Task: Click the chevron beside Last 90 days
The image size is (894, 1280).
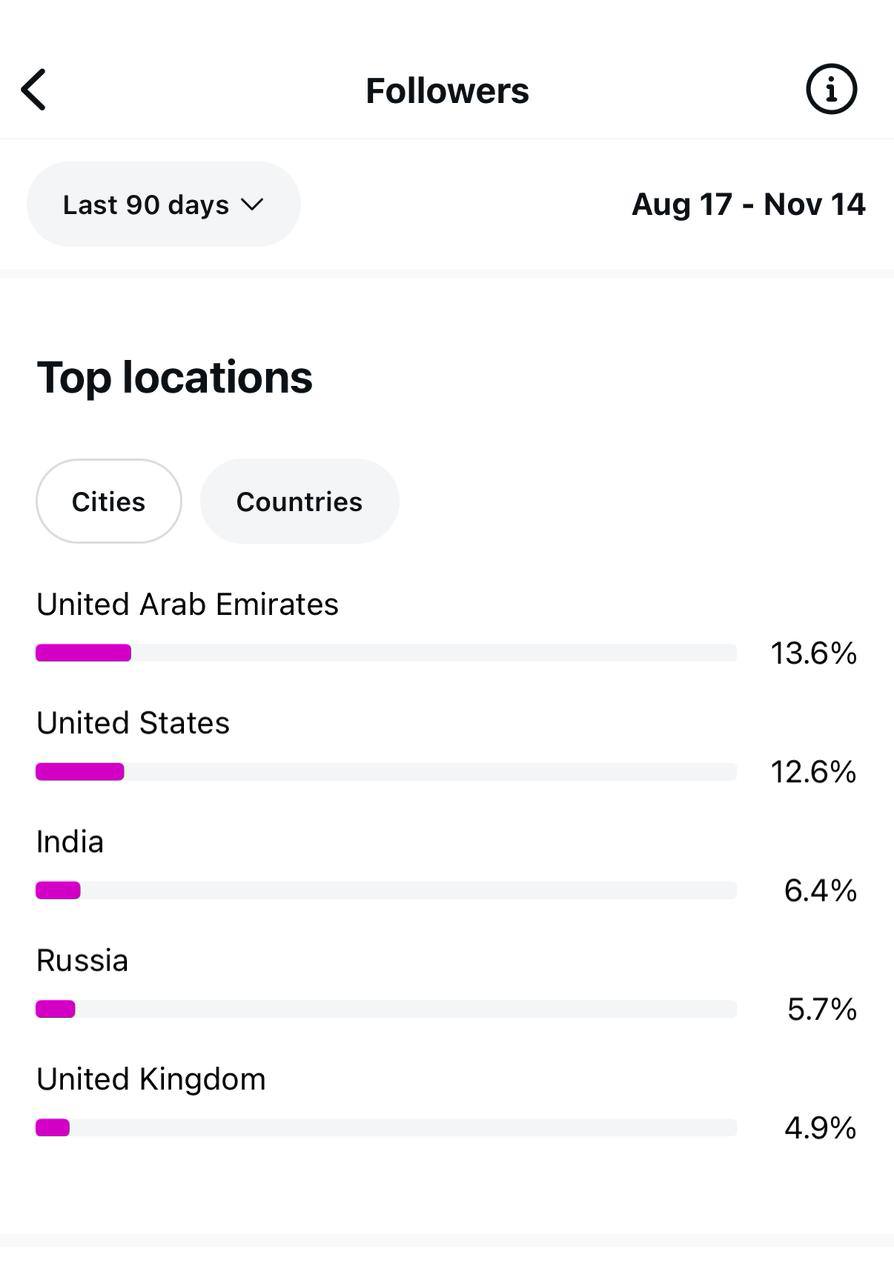Action: pos(252,205)
